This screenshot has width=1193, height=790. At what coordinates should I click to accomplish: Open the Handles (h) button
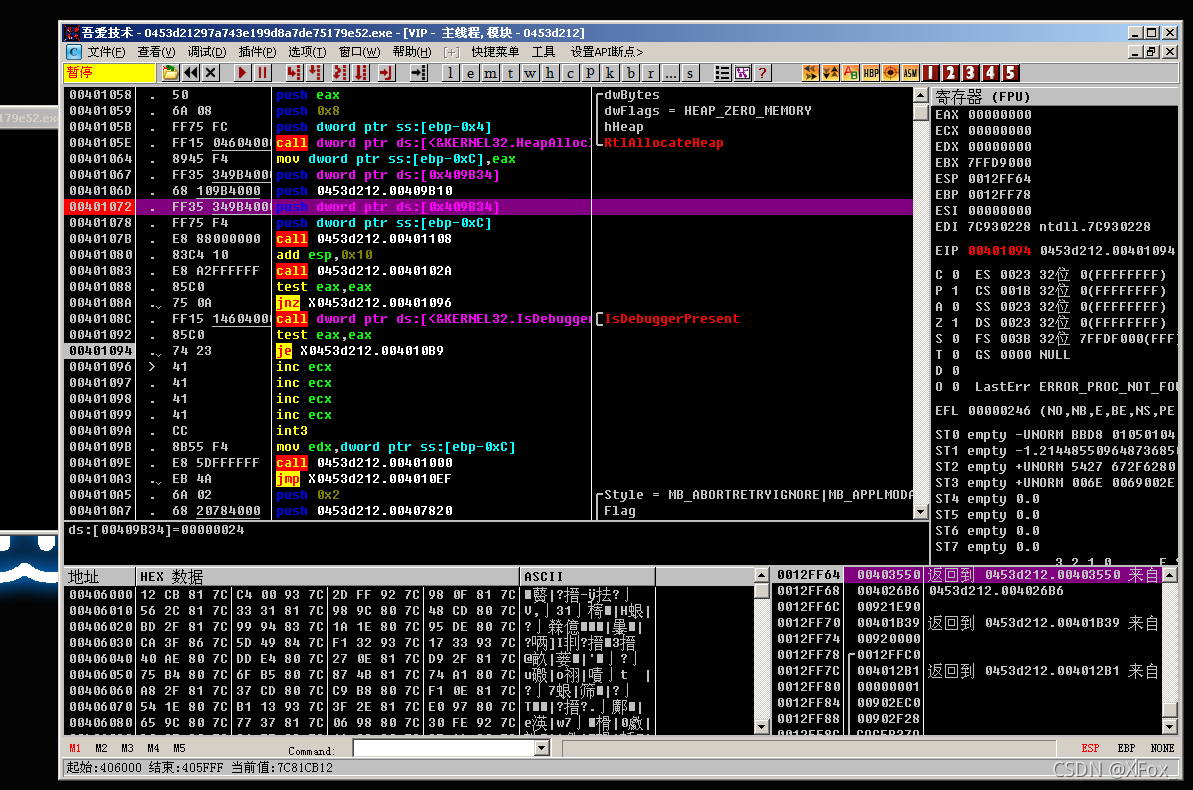[550, 73]
